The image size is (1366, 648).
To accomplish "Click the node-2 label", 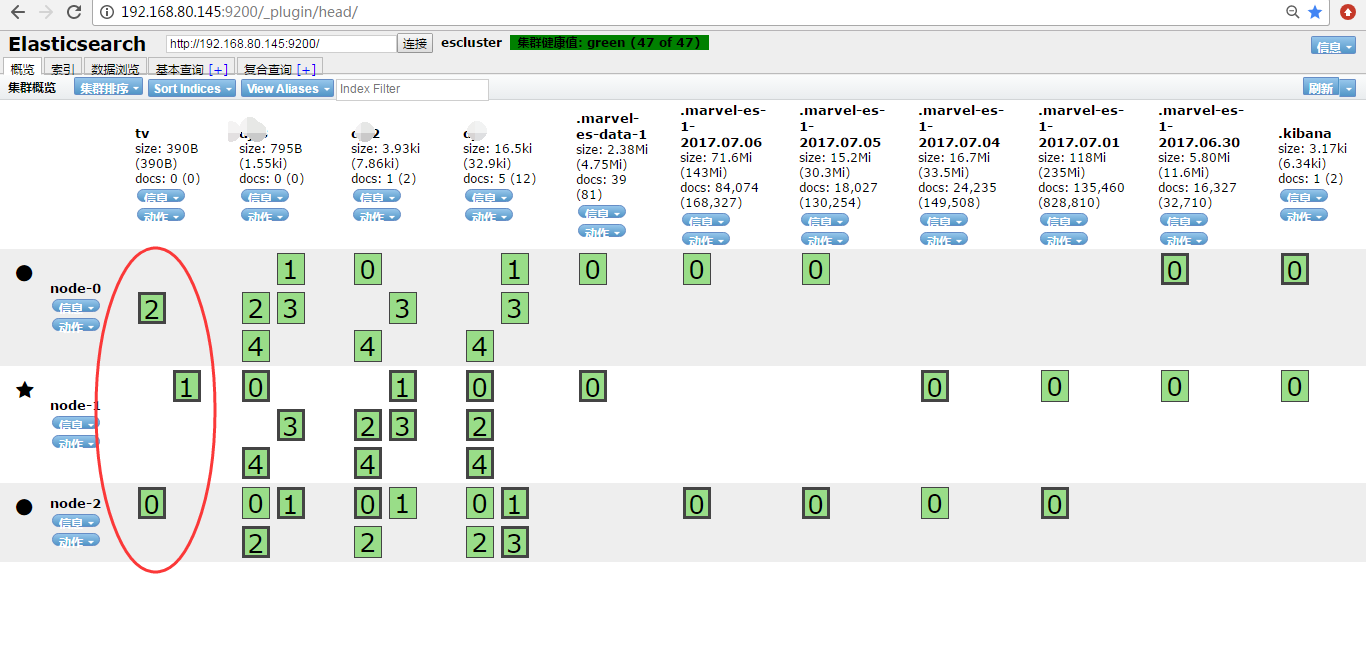I will click(x=75, y=503).
